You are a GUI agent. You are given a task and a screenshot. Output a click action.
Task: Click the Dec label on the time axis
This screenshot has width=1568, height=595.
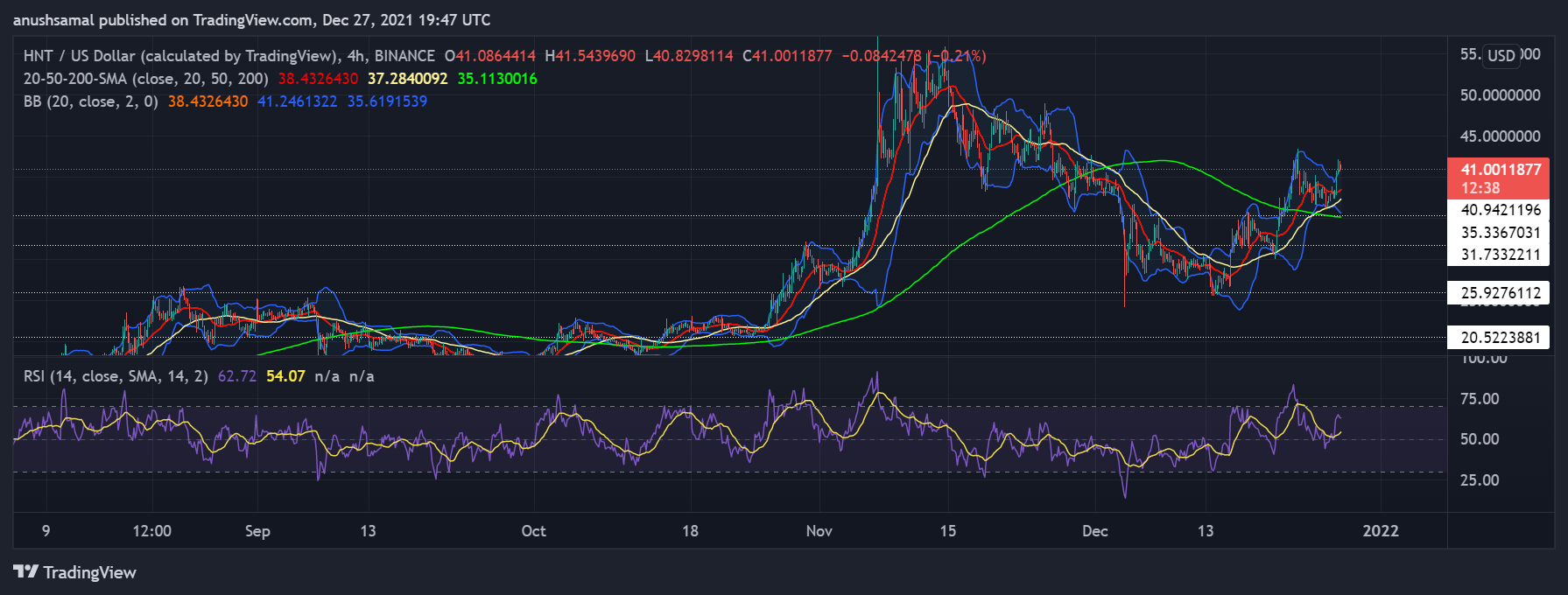[1094, 531]
